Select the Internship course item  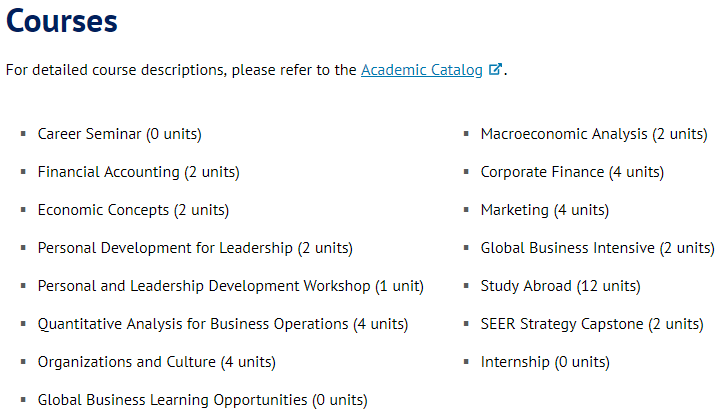pos(545,362)
